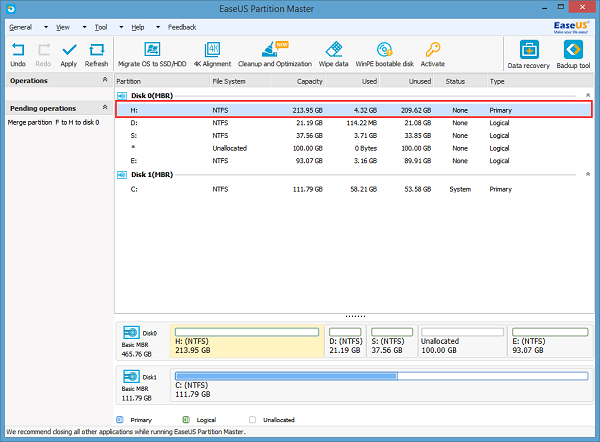The image size is (600, 442).
Task: Click the greyed Redo icon
Action: (44, 50)
